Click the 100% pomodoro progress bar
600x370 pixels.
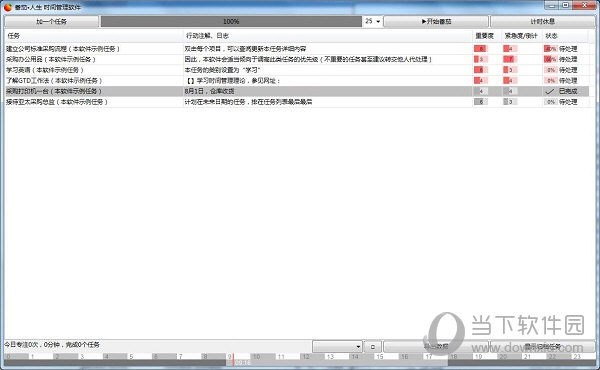pyautogui.click(x=231, y=21)
